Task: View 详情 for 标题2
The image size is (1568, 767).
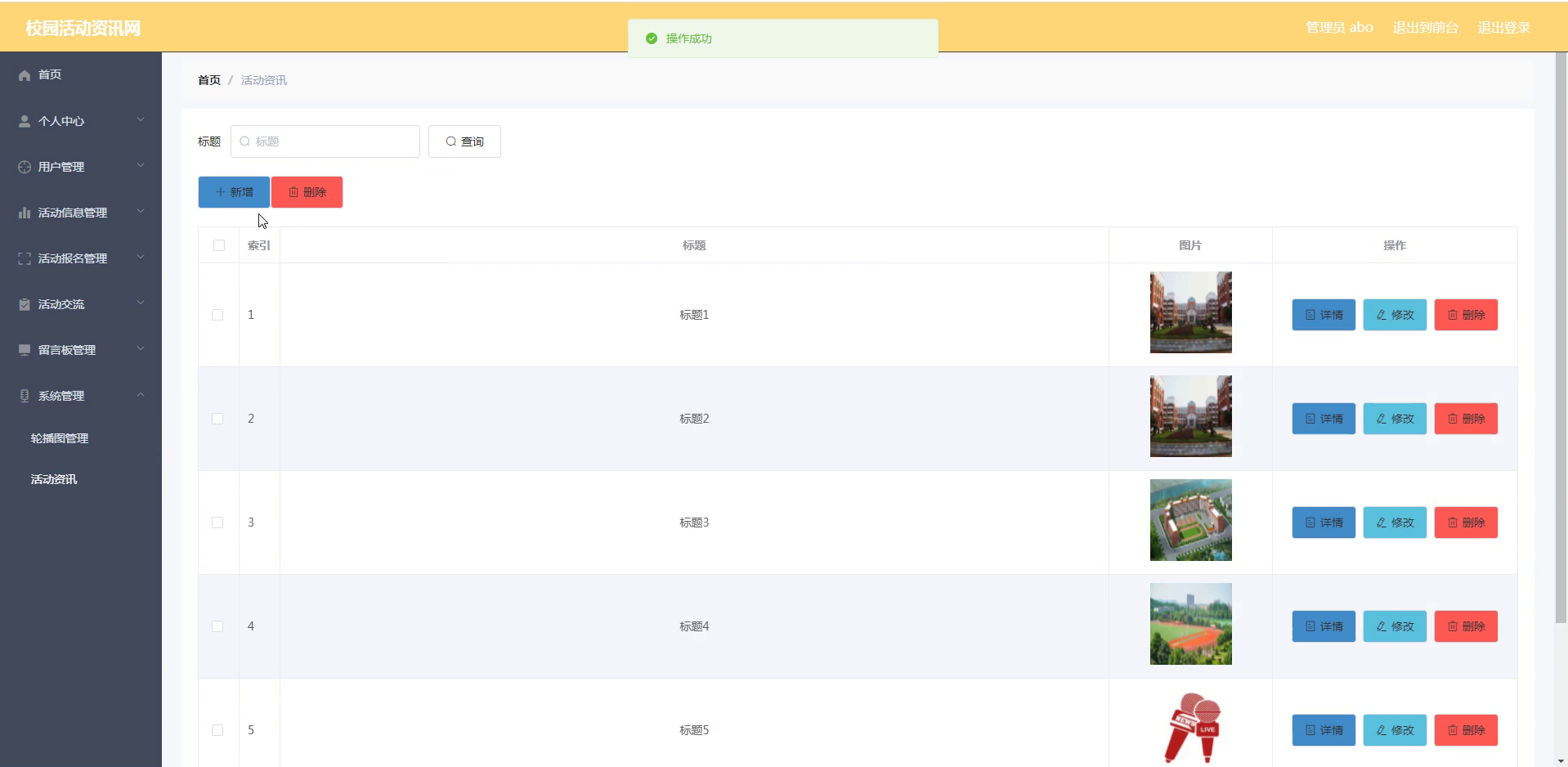Action: (x=1324, y=419)
